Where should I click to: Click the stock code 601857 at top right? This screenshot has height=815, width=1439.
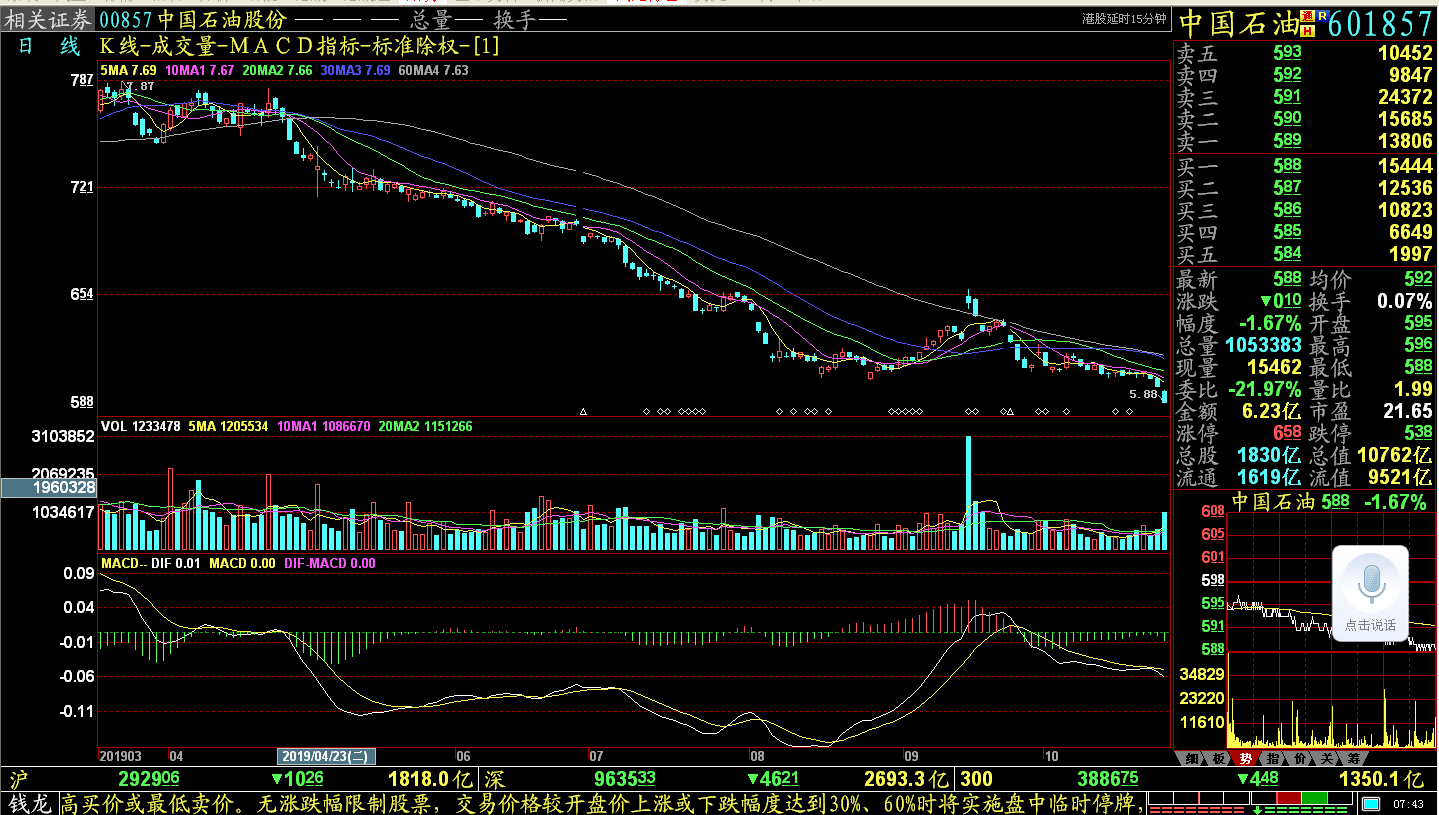pos(1382,23)
